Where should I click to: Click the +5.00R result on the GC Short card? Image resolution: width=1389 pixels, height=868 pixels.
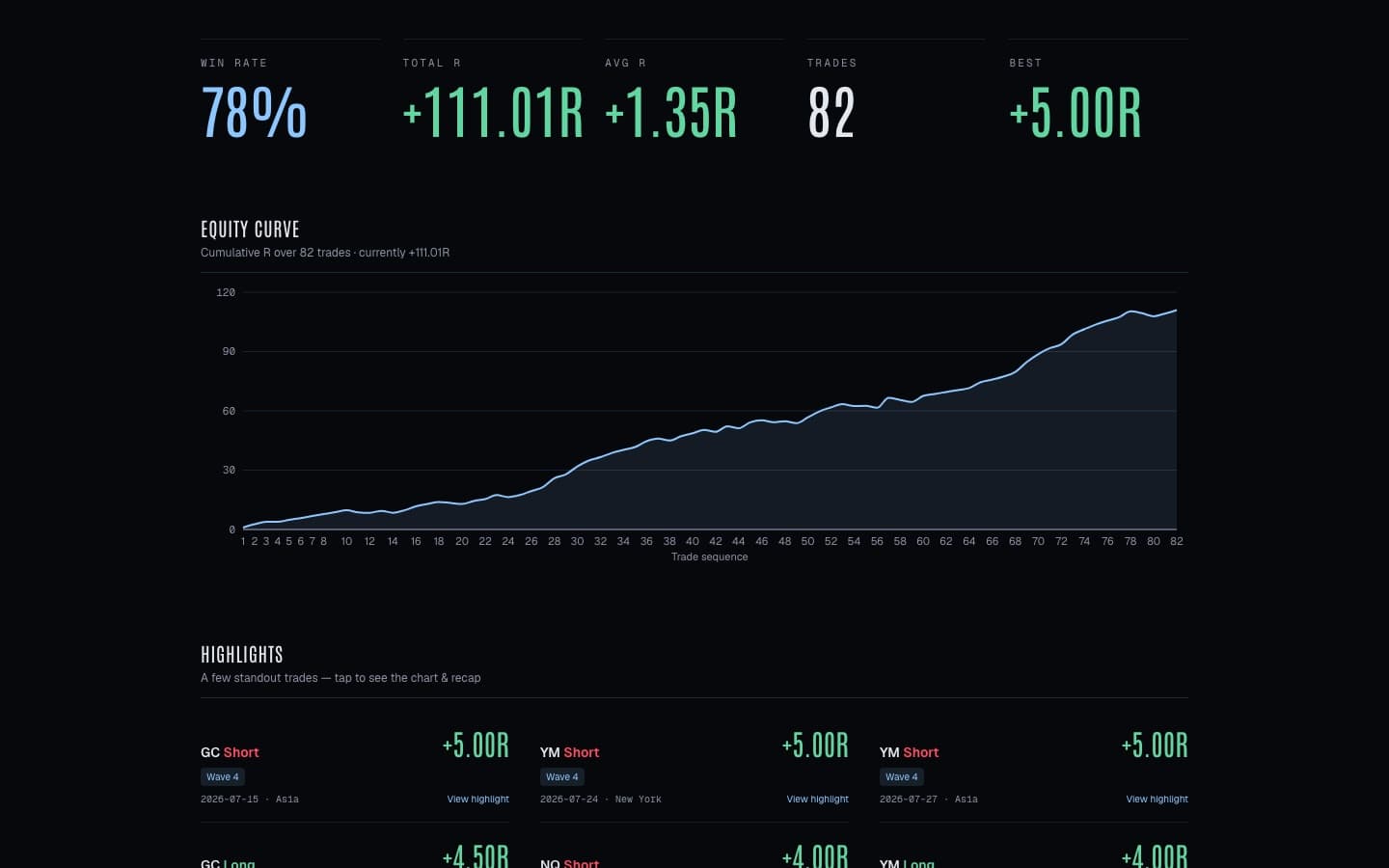(x=476, y=746)
